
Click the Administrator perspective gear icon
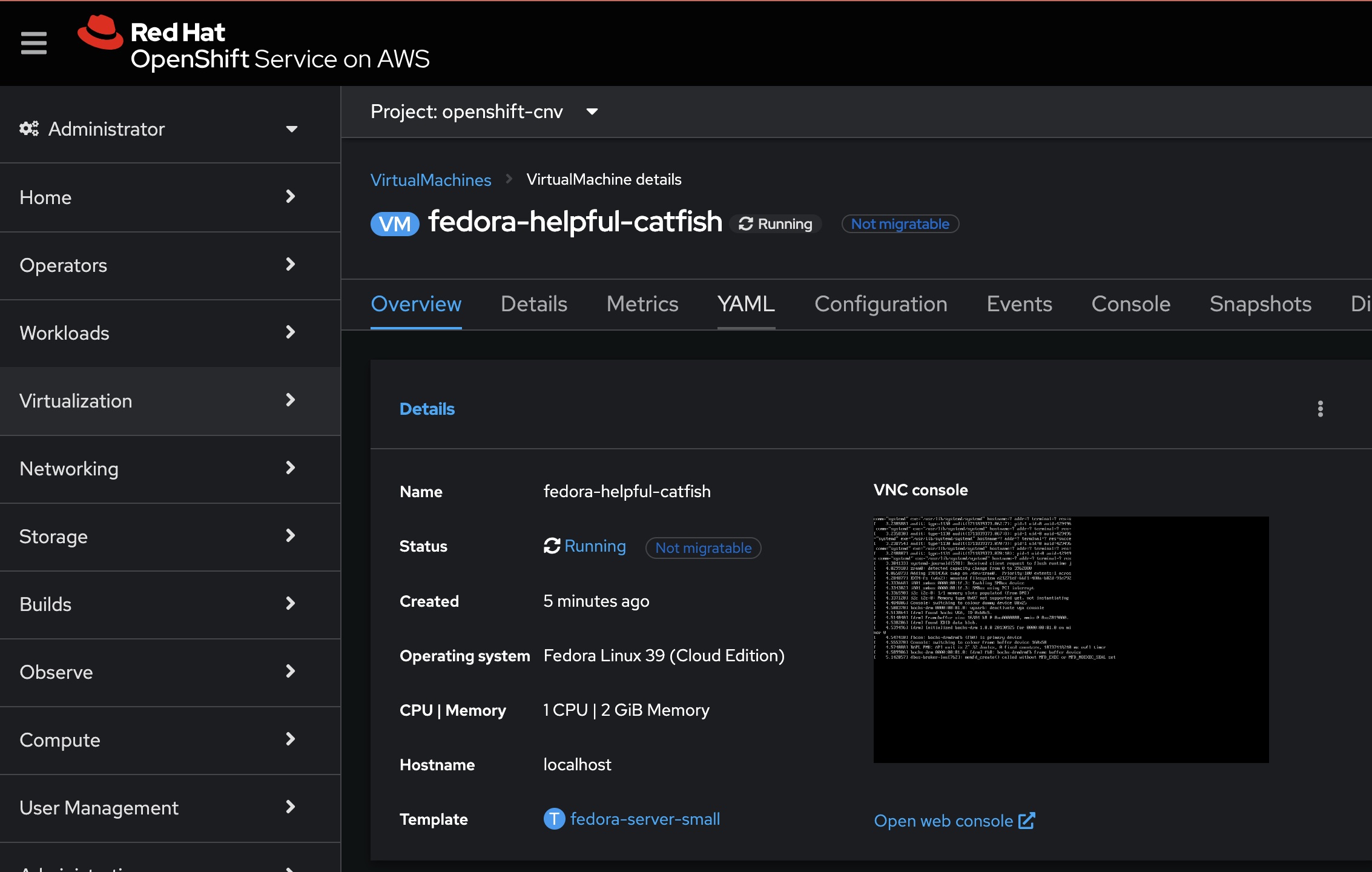pyautogui.click(x=29, y=129)
